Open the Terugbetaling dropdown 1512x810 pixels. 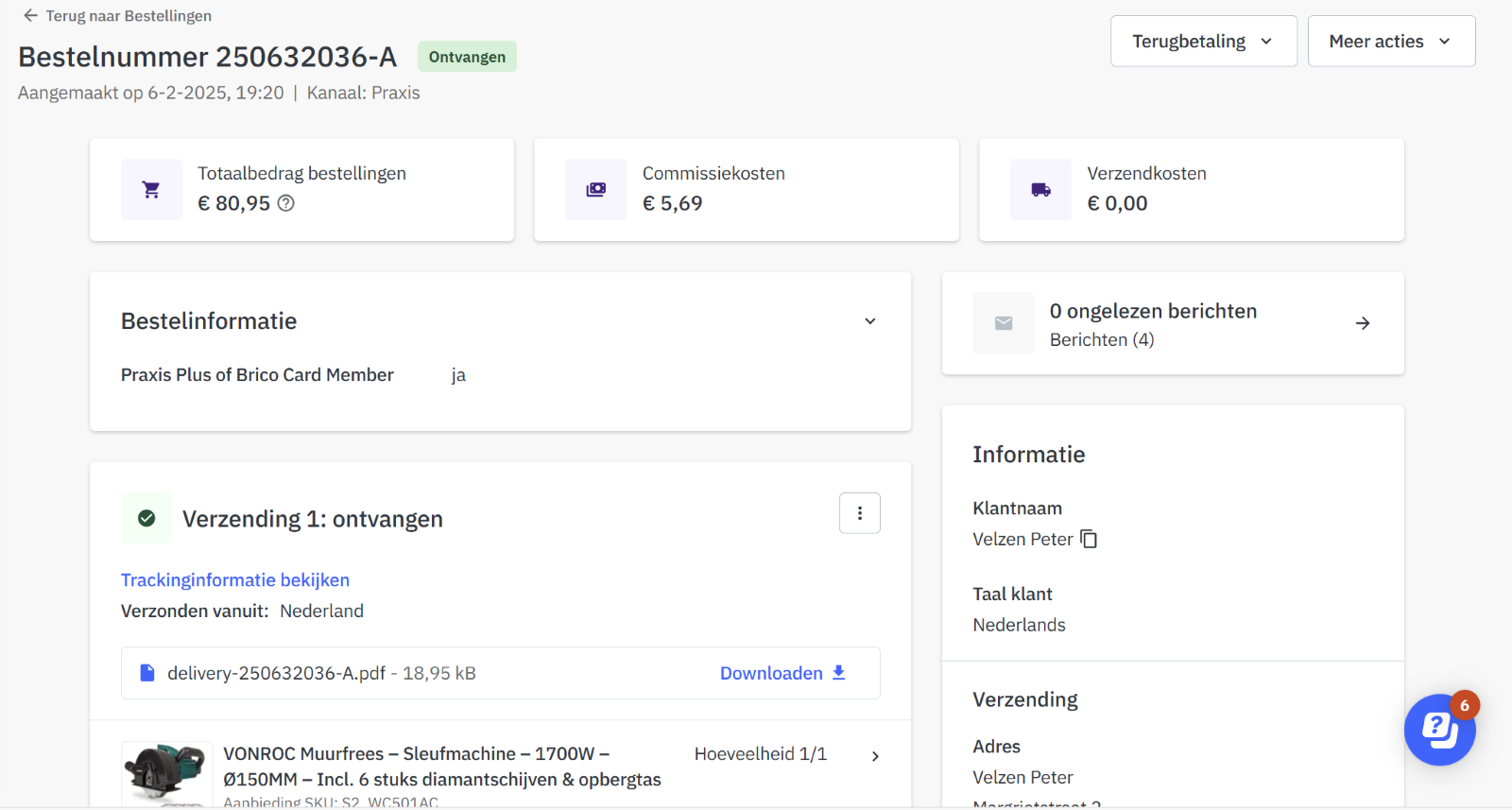[x=1203, y=42]
